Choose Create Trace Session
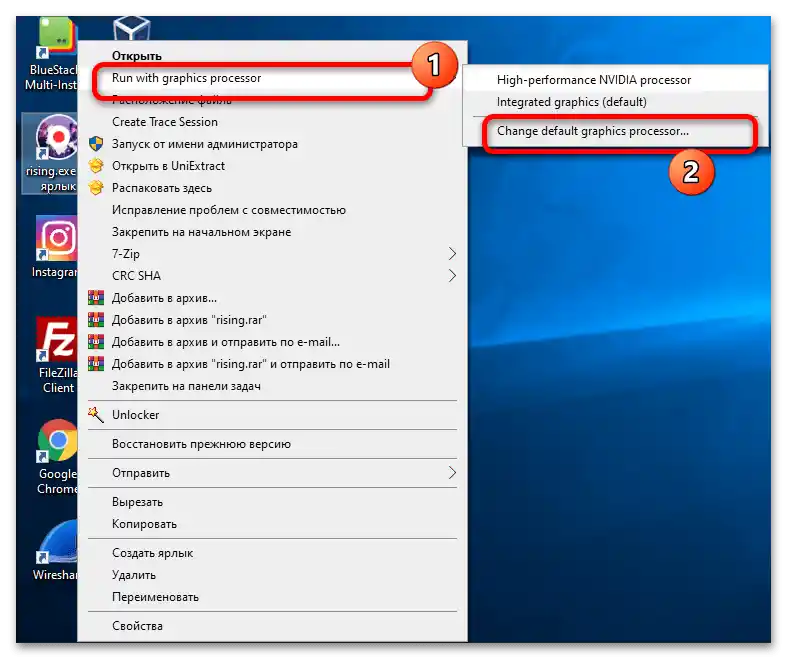787x659 pixels. 272,122
